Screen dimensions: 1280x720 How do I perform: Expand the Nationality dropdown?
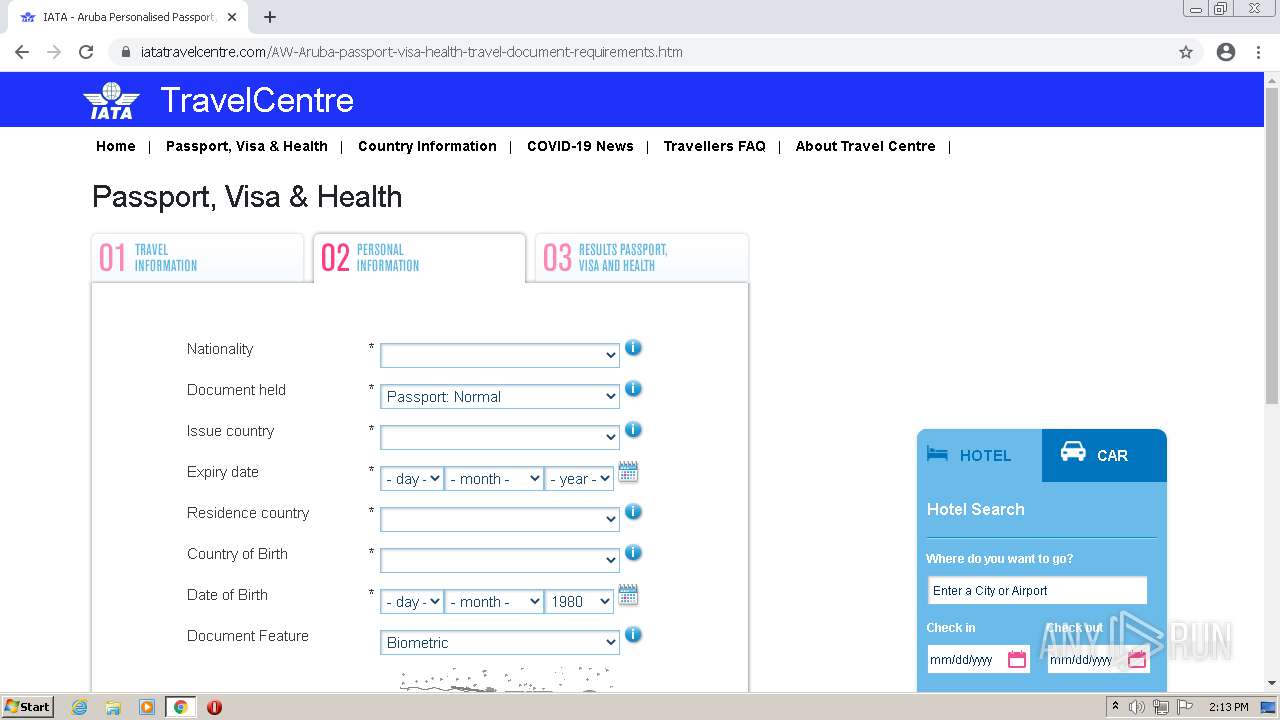tap(500, 356)
